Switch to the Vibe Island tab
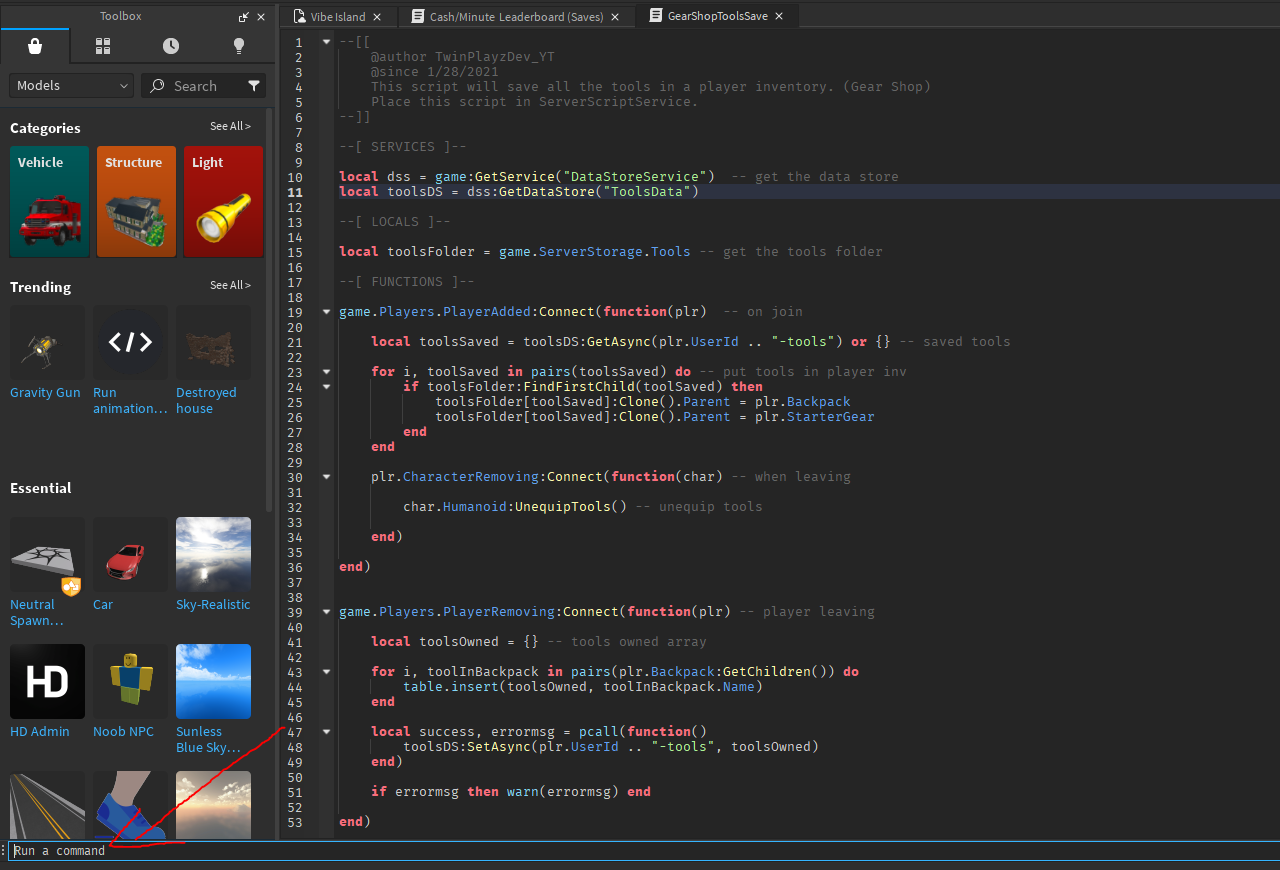The height and width of the screenshot is (870, 1280). 336,17
